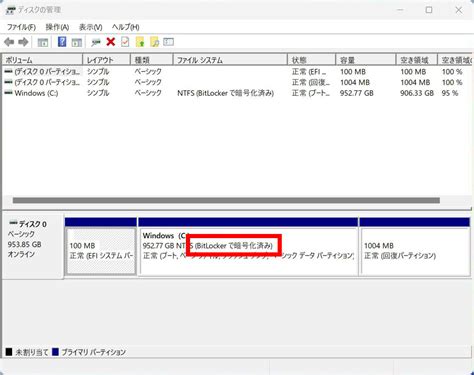This screenshot has width=474, height=375.
Task: Sort by the 容量 column header
Action: pyautogui.click(x=366, y=60)
